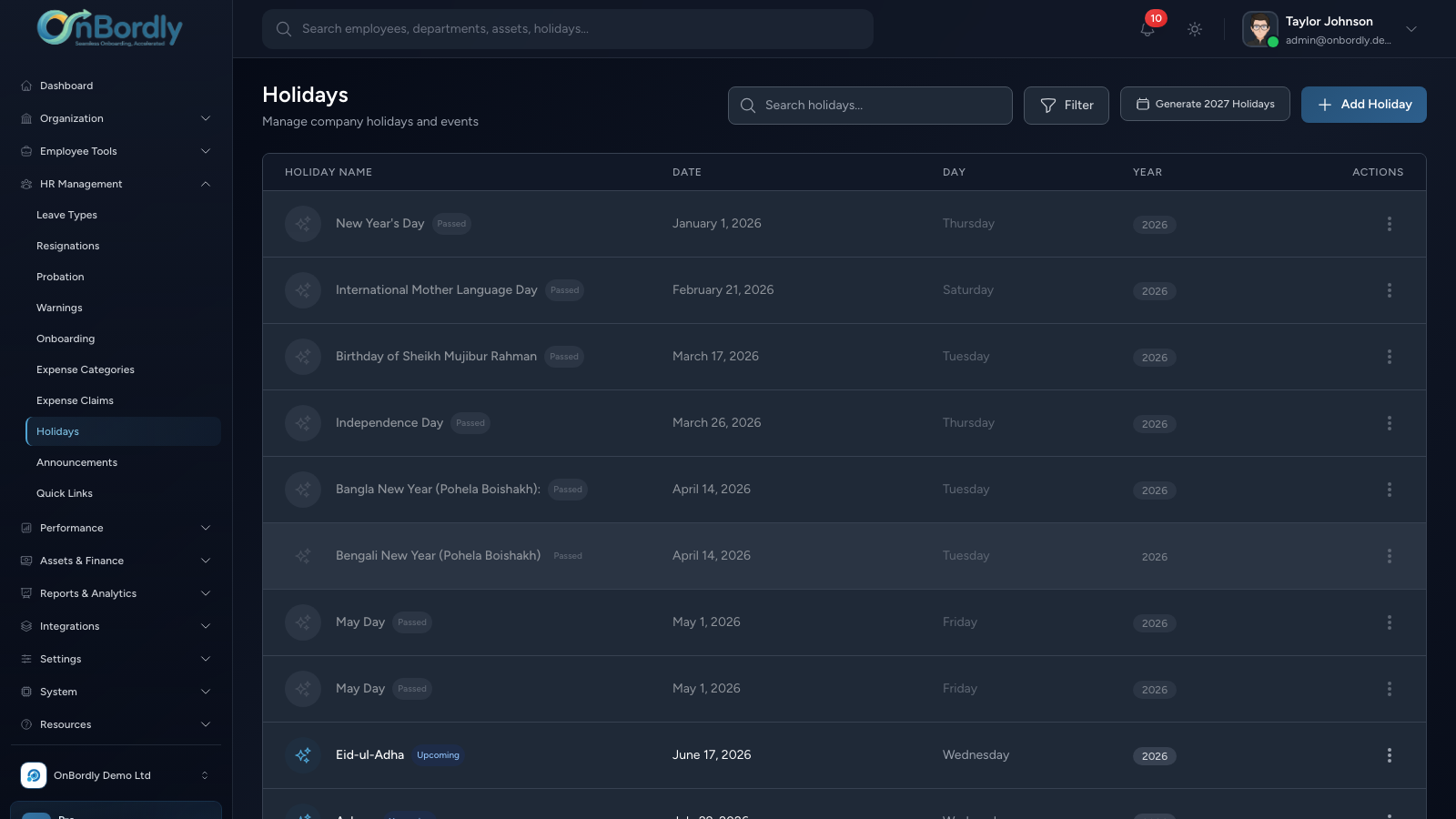Screen dimensions: 1456x819
Task: Navigate to Onboarding
Action: pyautogui.click(x=123, y=339)
